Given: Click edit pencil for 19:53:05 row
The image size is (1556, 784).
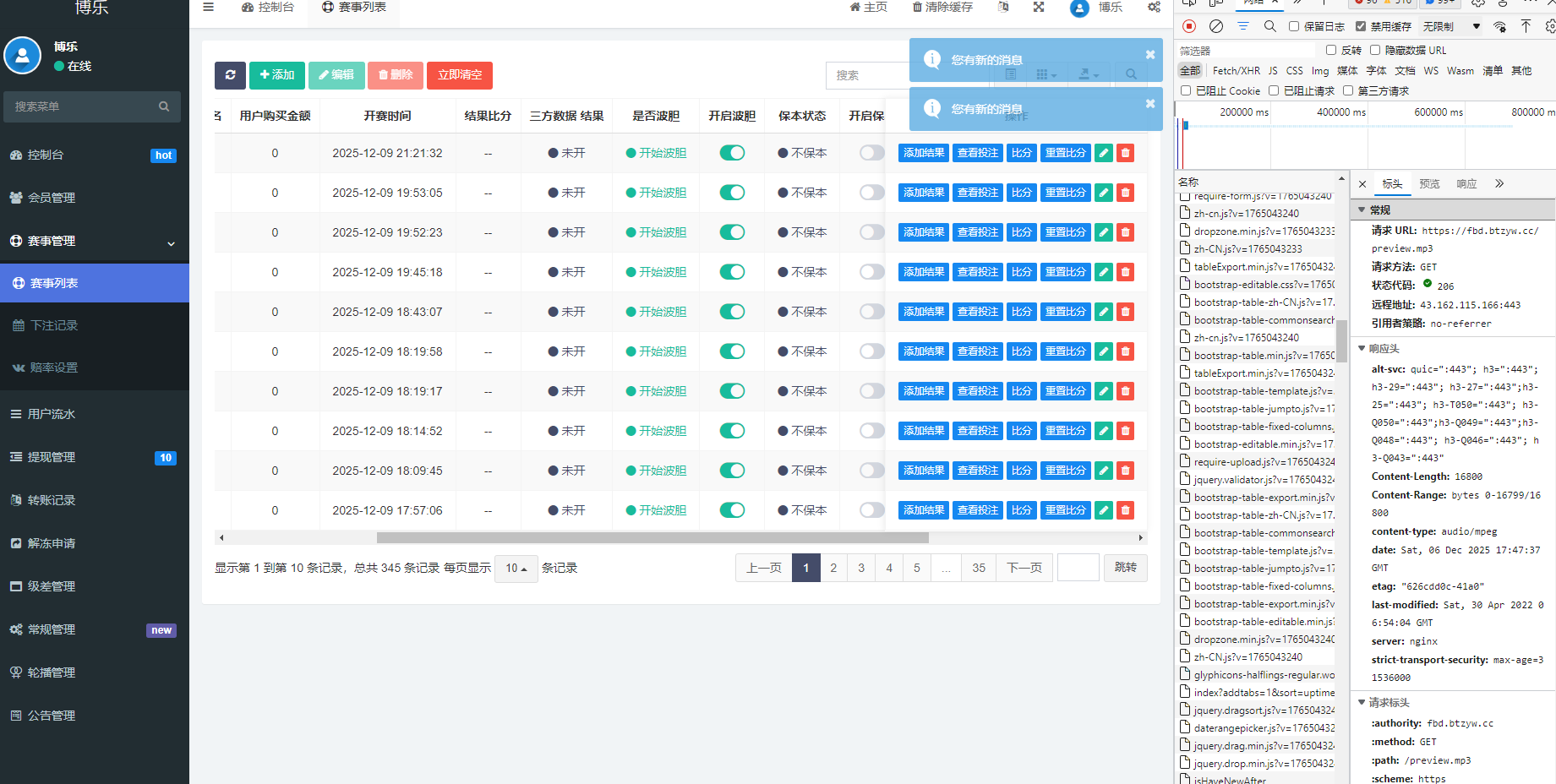Looking at the screenshot, I should tap(1103, 193).
